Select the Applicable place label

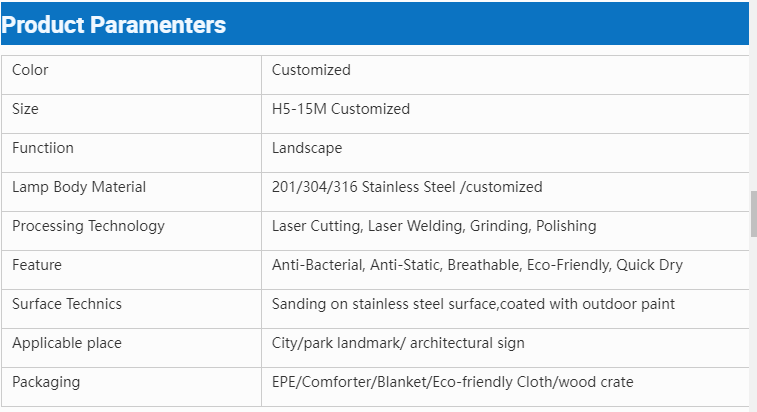pyautogui.click(x=67, y=343)
